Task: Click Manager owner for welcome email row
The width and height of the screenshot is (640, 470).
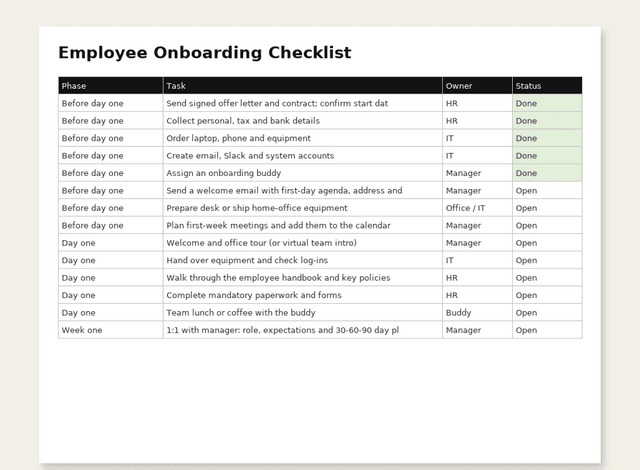Action: pos(477,191)
